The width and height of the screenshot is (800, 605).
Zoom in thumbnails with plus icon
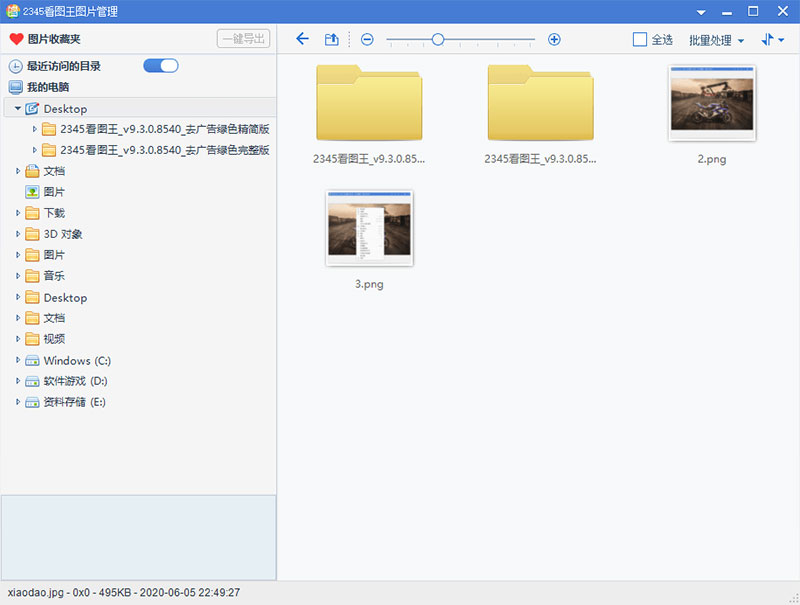pyautogui.click(x=554, y=39)
